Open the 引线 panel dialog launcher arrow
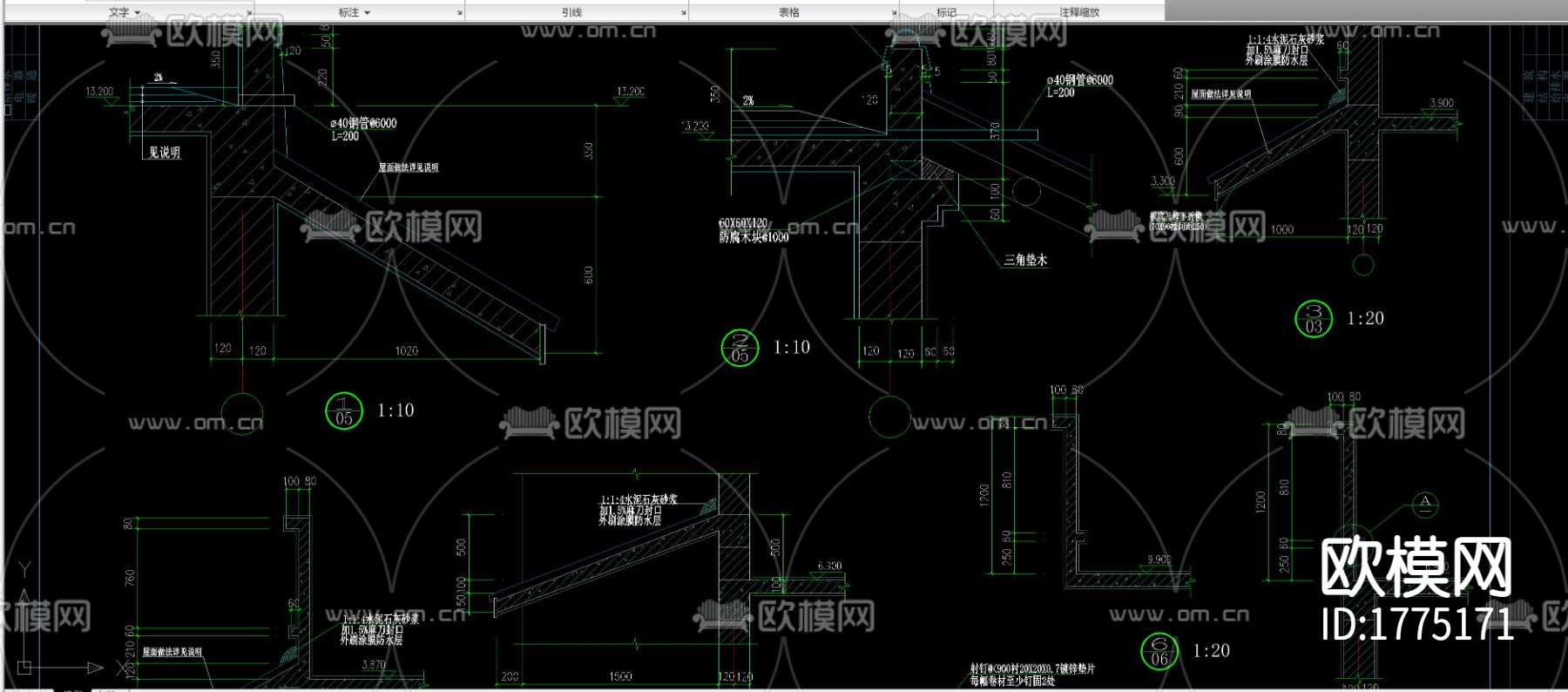The width and height of the screenshot is (1568, 692). [x=683, y=13]
